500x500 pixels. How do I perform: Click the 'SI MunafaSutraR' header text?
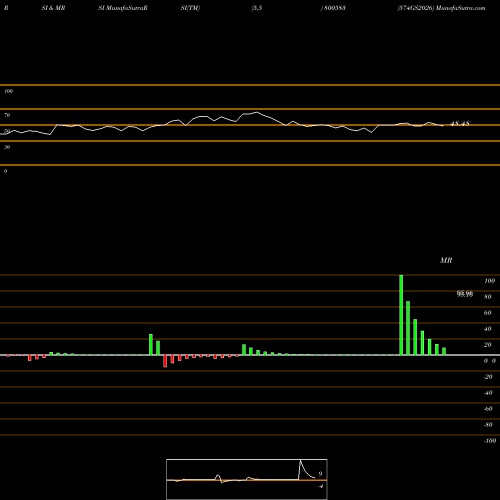click(x=123, y=8)
